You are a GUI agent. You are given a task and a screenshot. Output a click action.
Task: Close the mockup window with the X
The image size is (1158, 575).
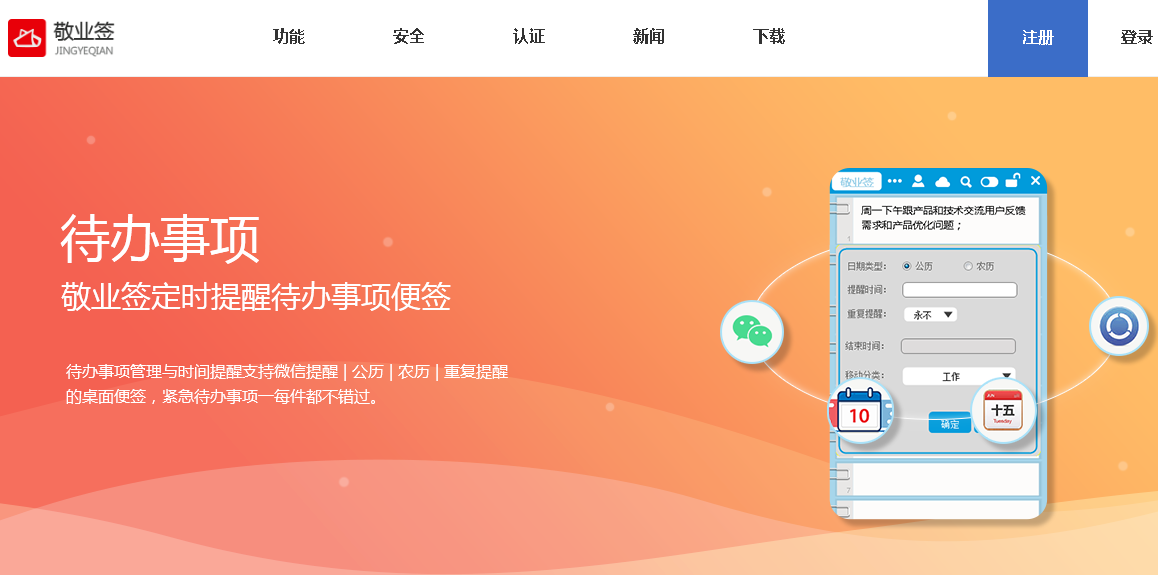(1035, 181)
